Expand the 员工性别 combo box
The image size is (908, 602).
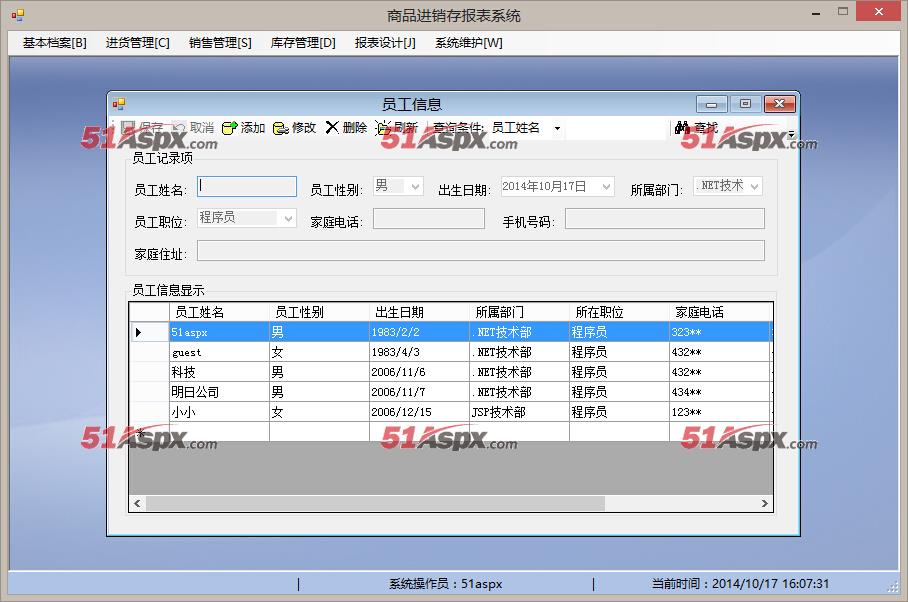tap(415, 187)
